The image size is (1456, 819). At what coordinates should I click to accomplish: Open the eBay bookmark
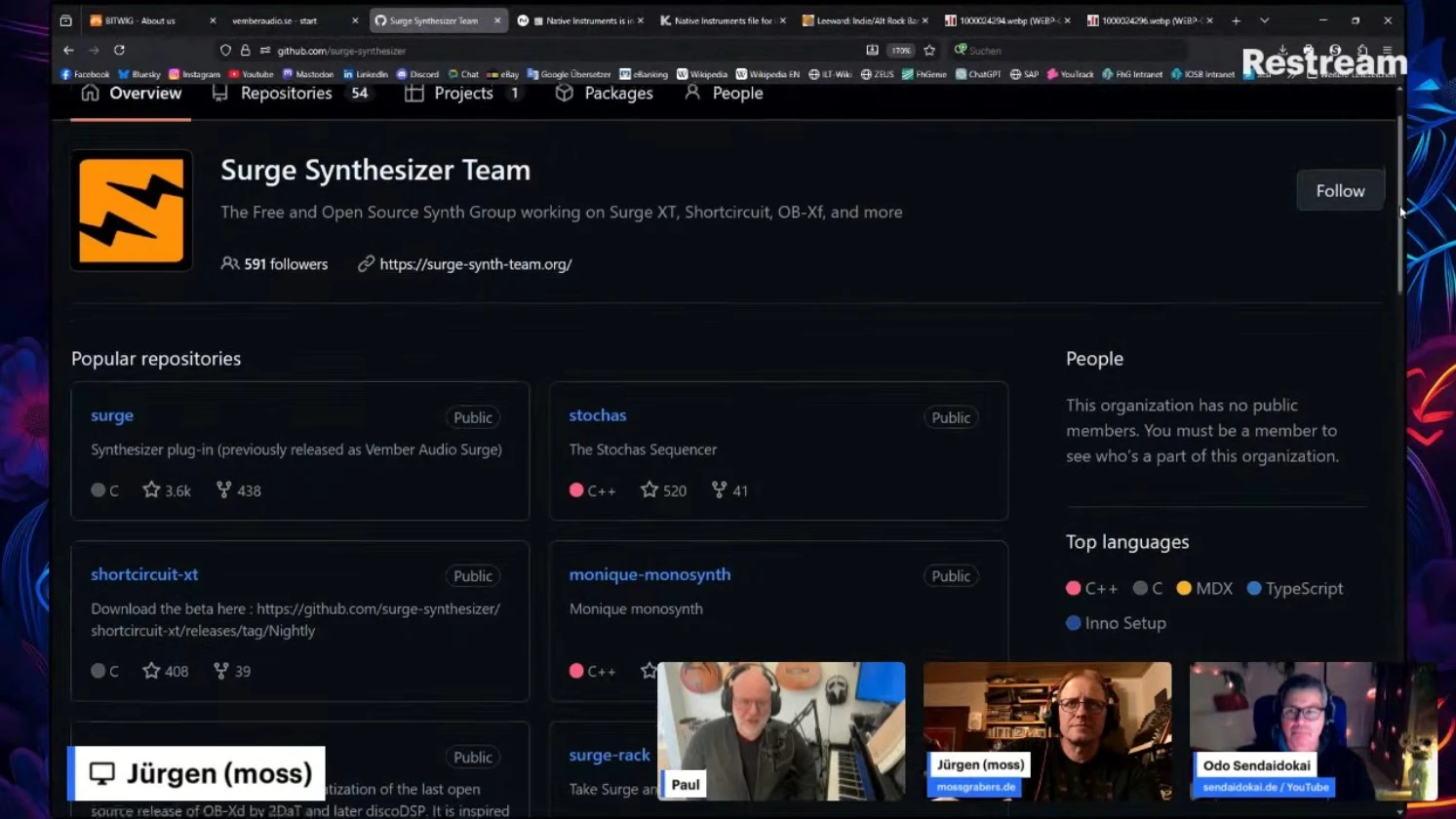click(503, 74)
